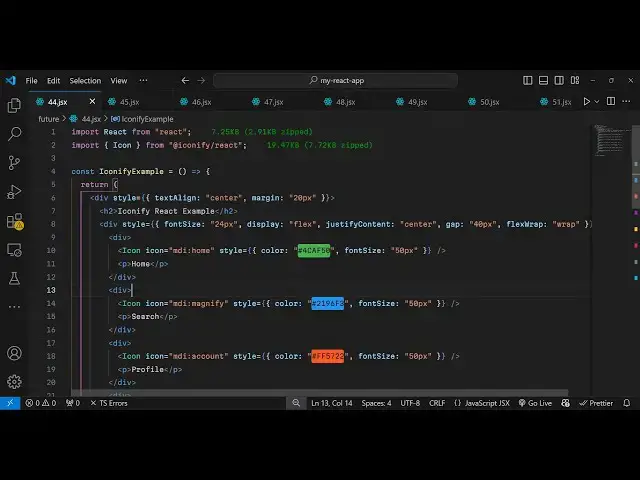Change indentation via Spaces: 4
Screen dimensions: 640x480
(x=376, y=403)
